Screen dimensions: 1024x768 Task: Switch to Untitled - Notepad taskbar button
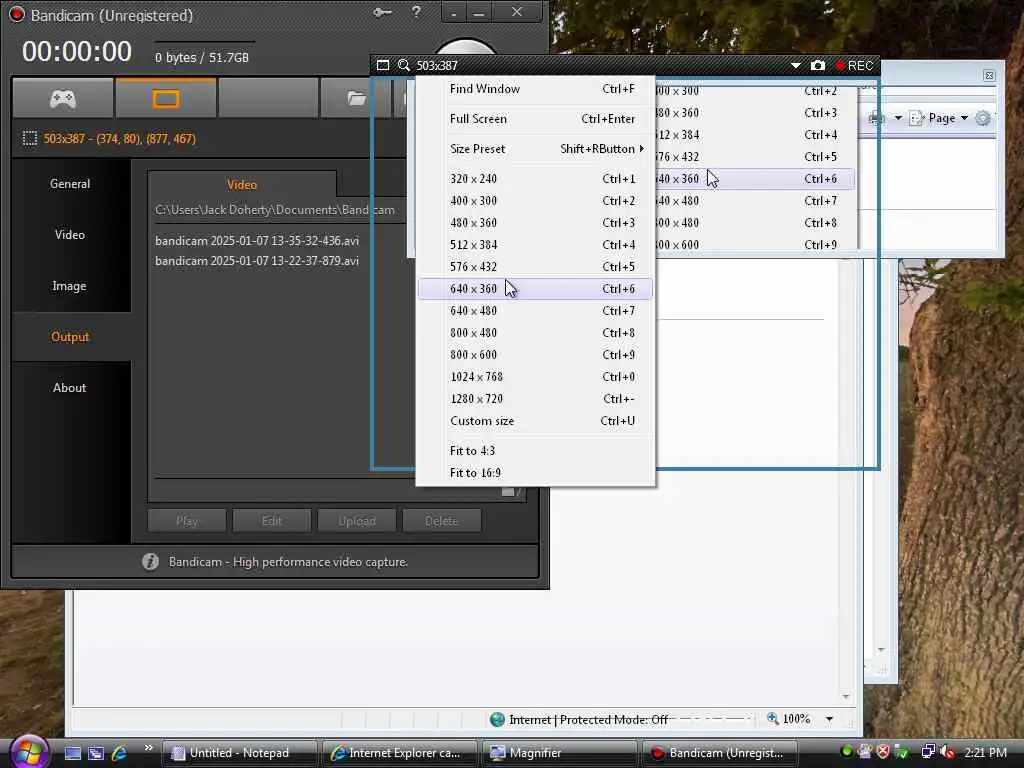(239, 753)
